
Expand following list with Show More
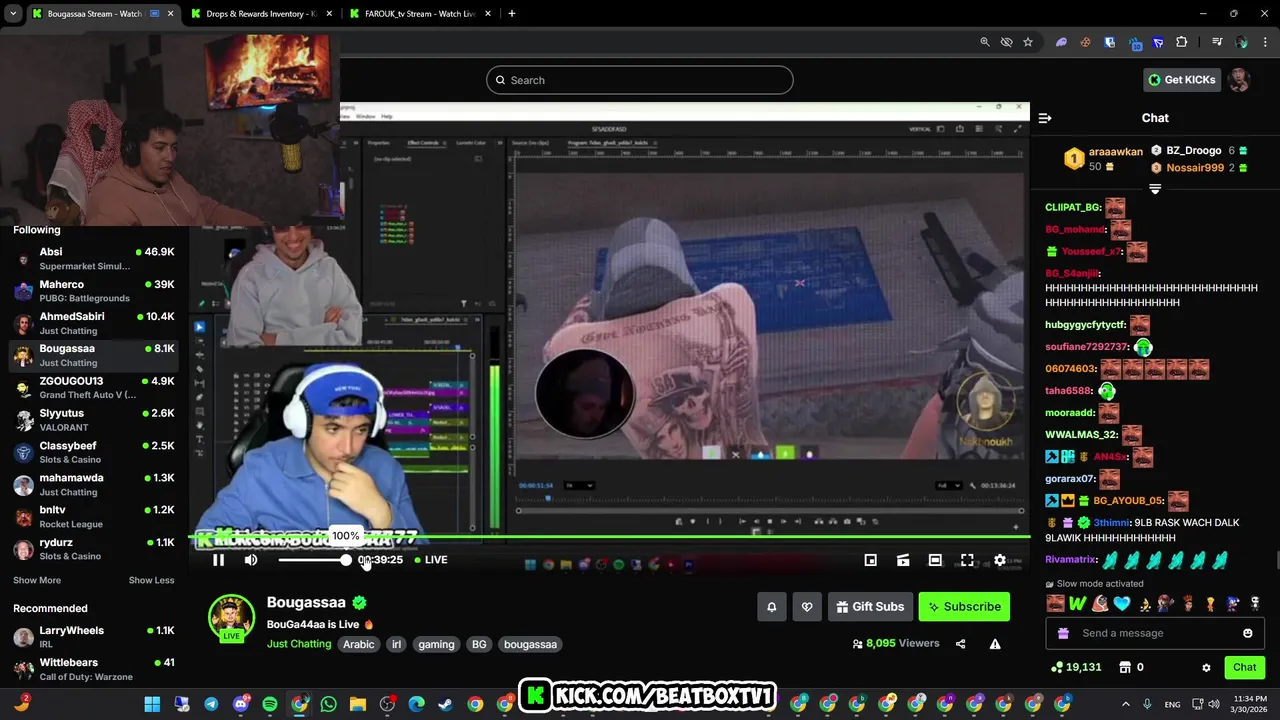click(x=37, y=580)
